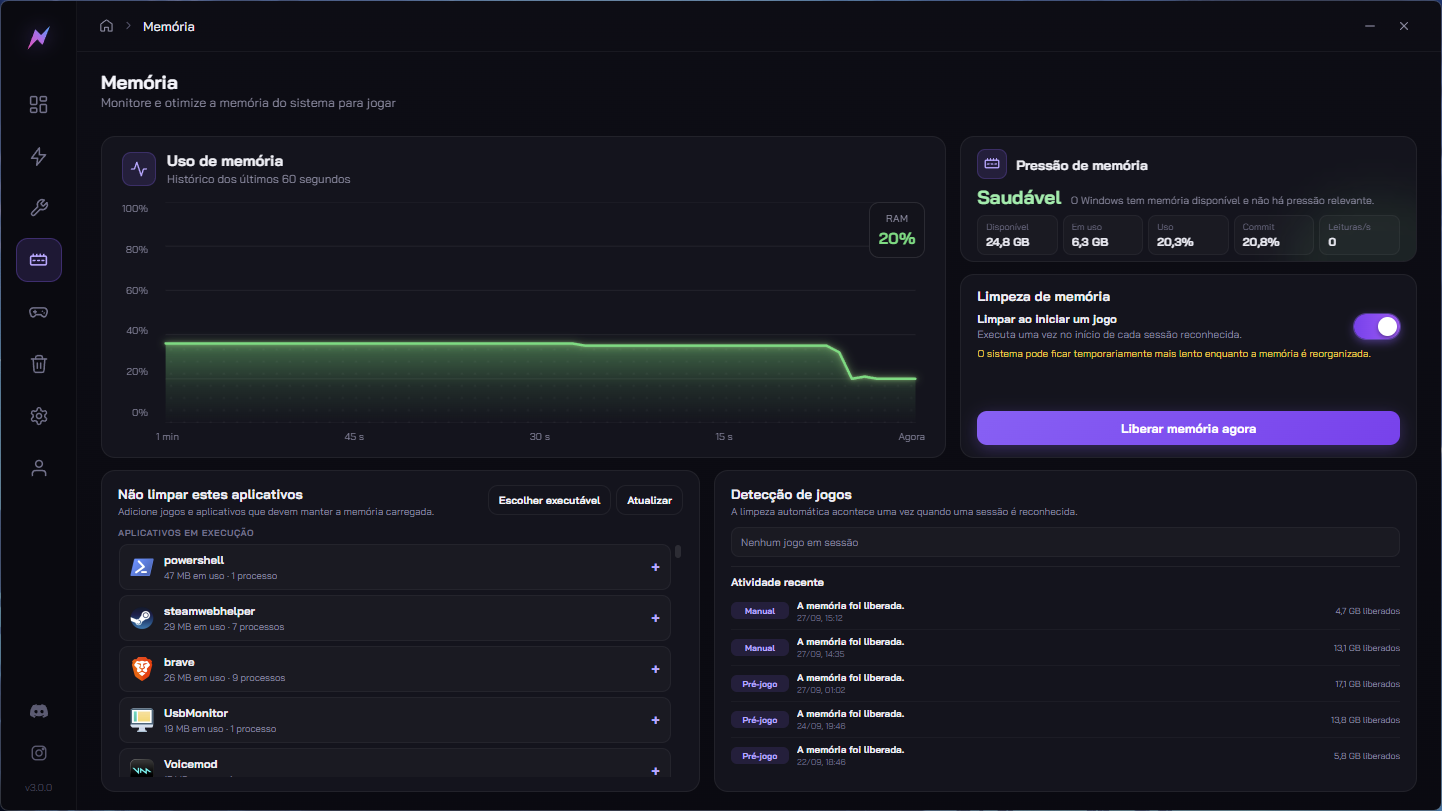Image resolution: width=1442 pixels, height=811 pixels.
Task: Open the user profile icon
Action: (39, 467)
